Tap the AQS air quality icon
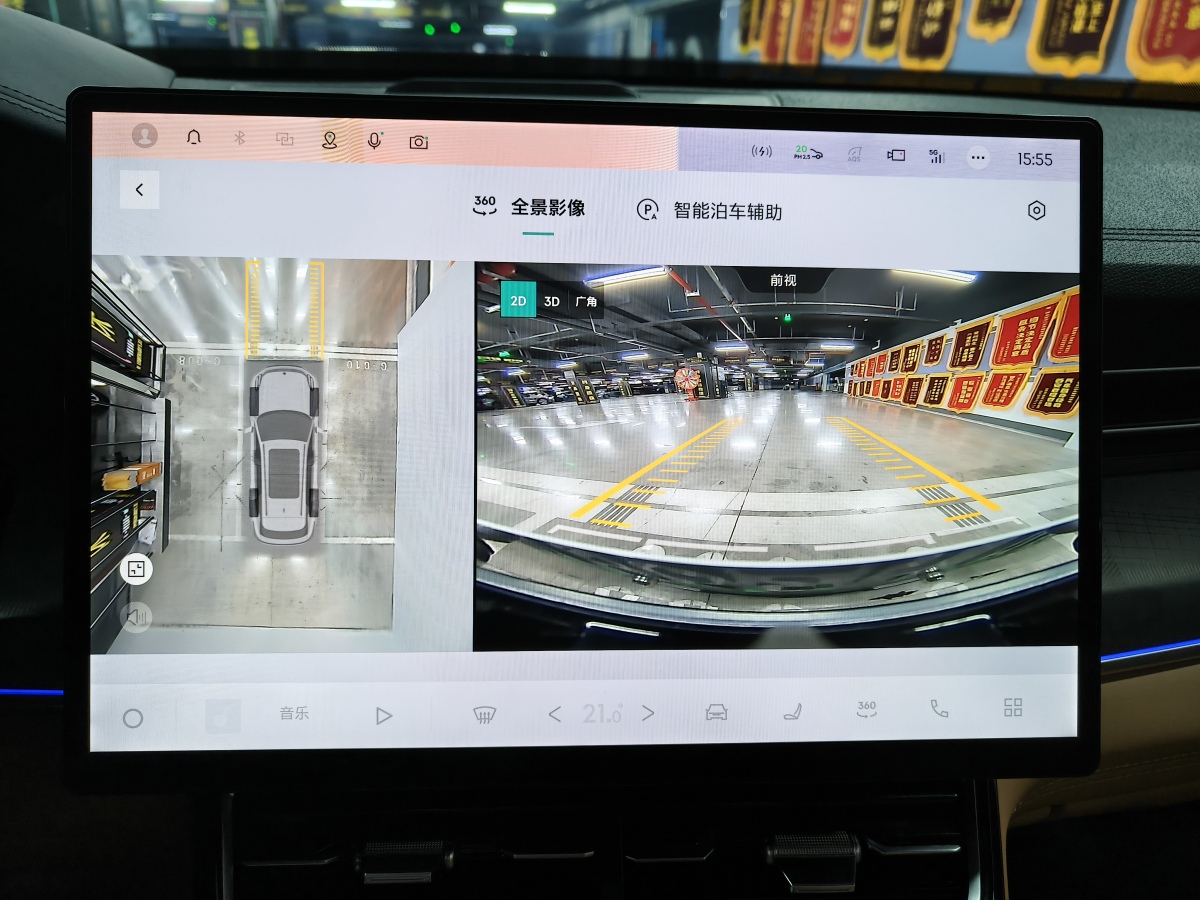The image size is (1200, 900). click(x=854, y=155)
